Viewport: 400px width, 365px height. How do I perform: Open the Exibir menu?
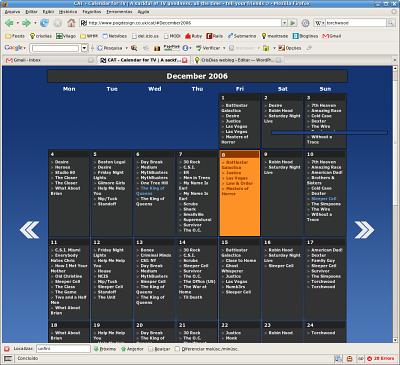coord(48,12)
